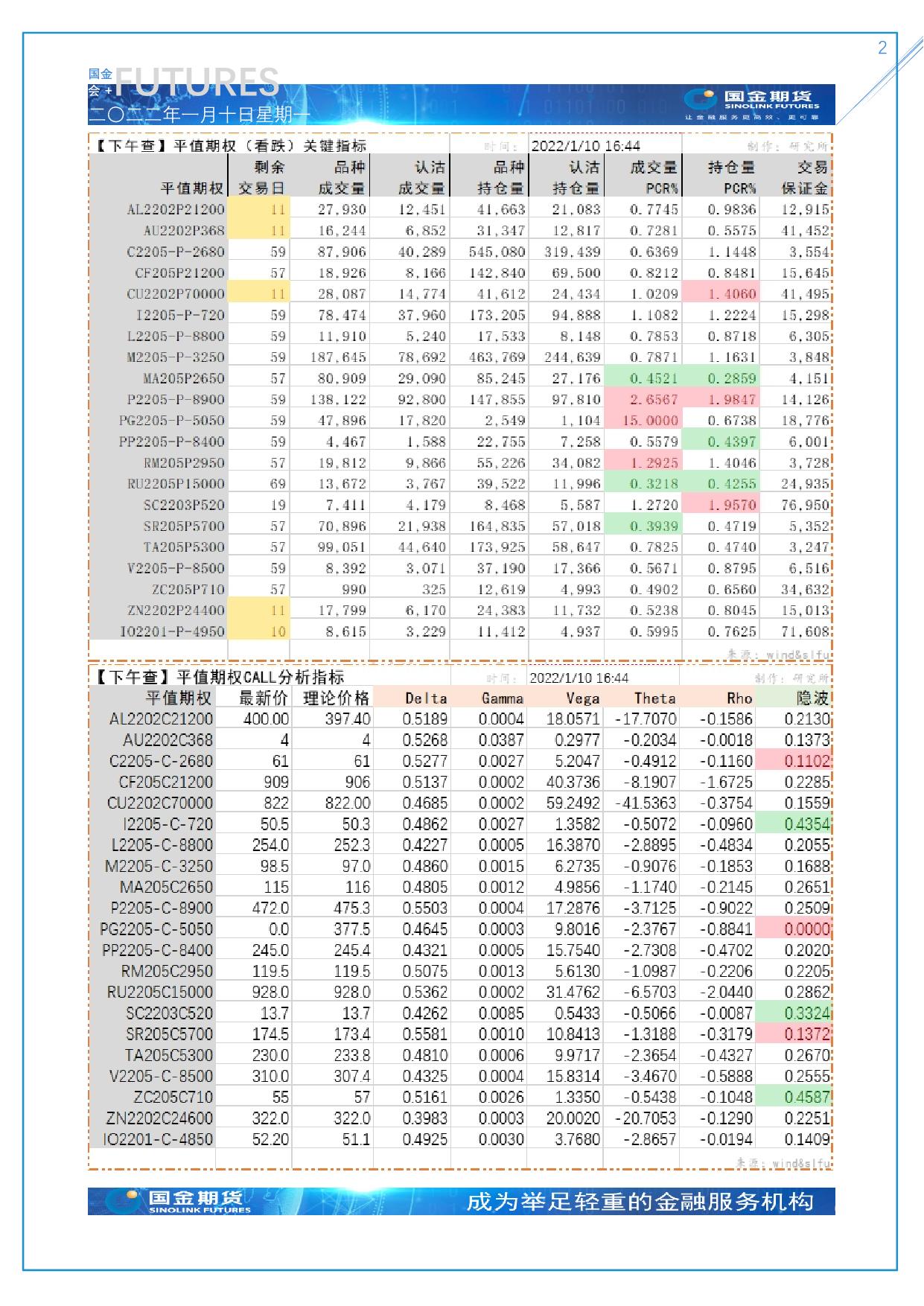Viewport: 924px width, 1306px height.
Task: Click the 关键指标 put table title
Action: tap(230, 146)
